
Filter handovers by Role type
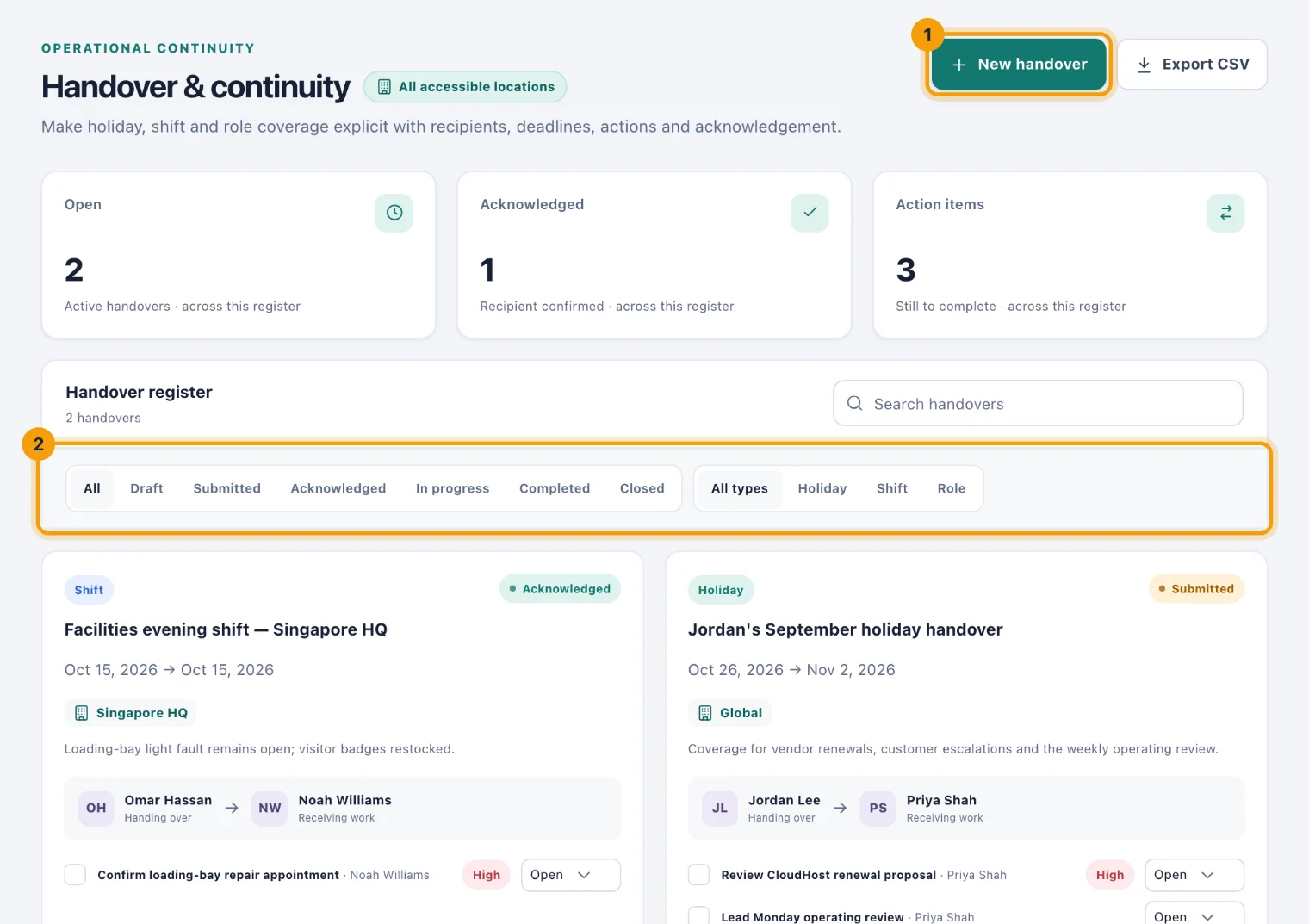(x=952, y=488)
